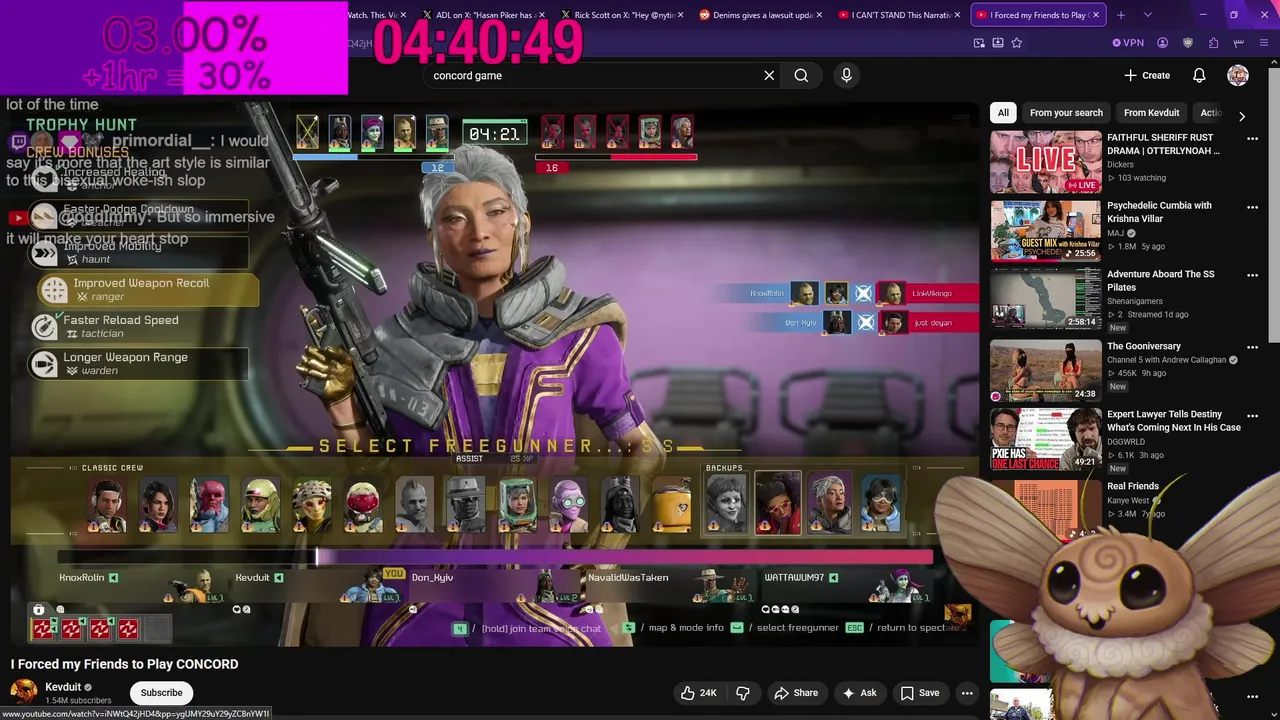This screenshot has width=1280, height=720.
Task: Open the more actions ellipsis below the video
Action: coord(967,693)
